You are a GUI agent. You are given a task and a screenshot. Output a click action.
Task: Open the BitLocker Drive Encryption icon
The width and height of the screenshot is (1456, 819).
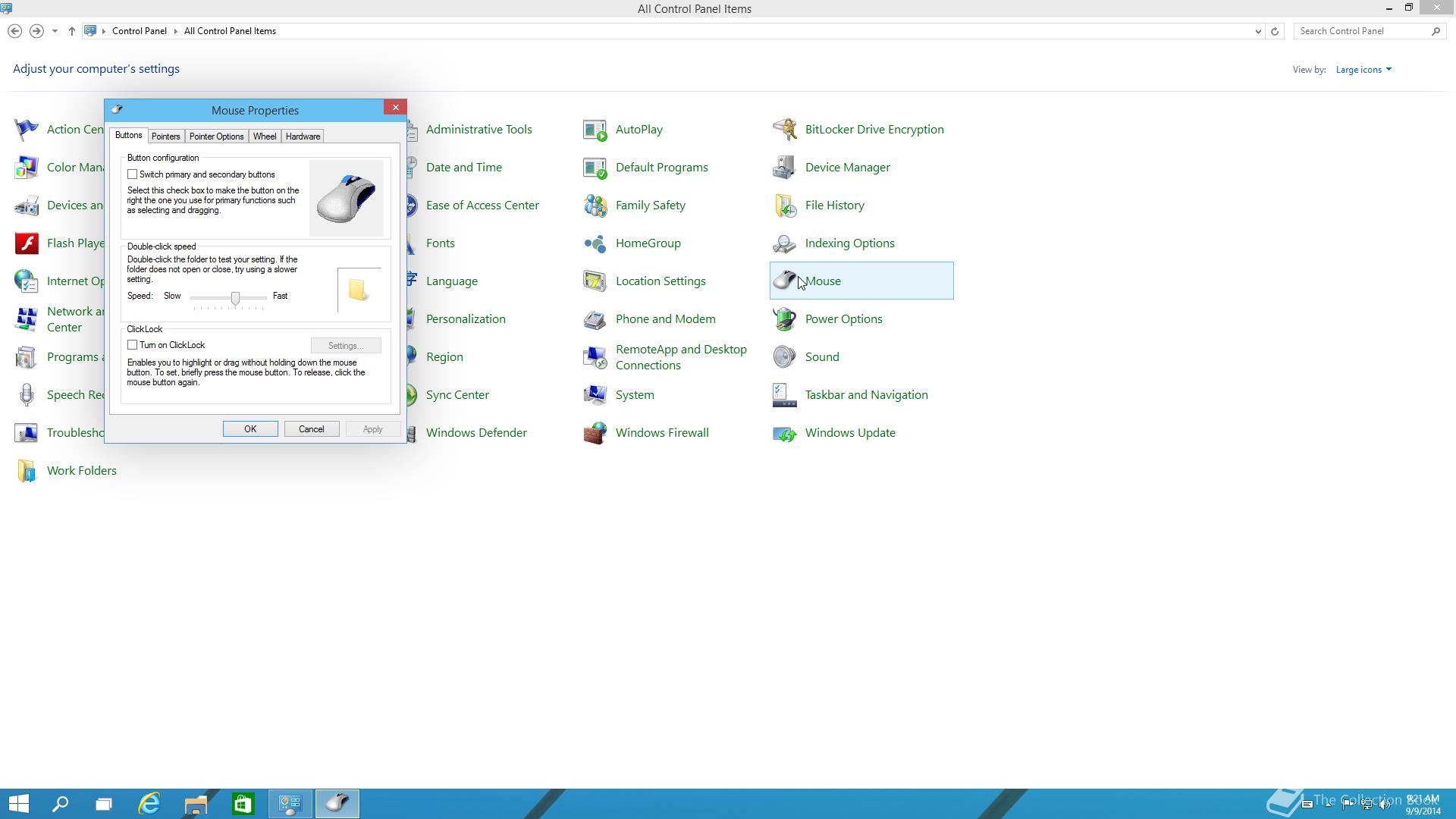click(x=784, y=130)
